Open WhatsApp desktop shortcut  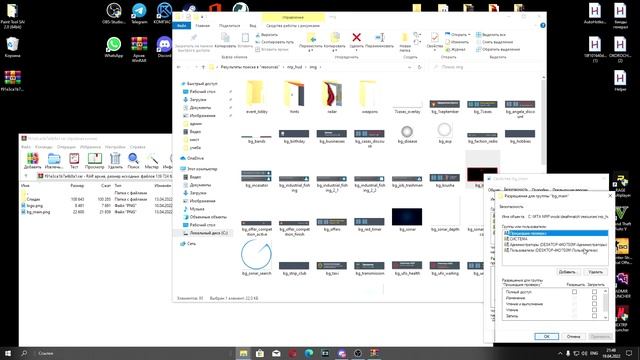click(114, 47)
